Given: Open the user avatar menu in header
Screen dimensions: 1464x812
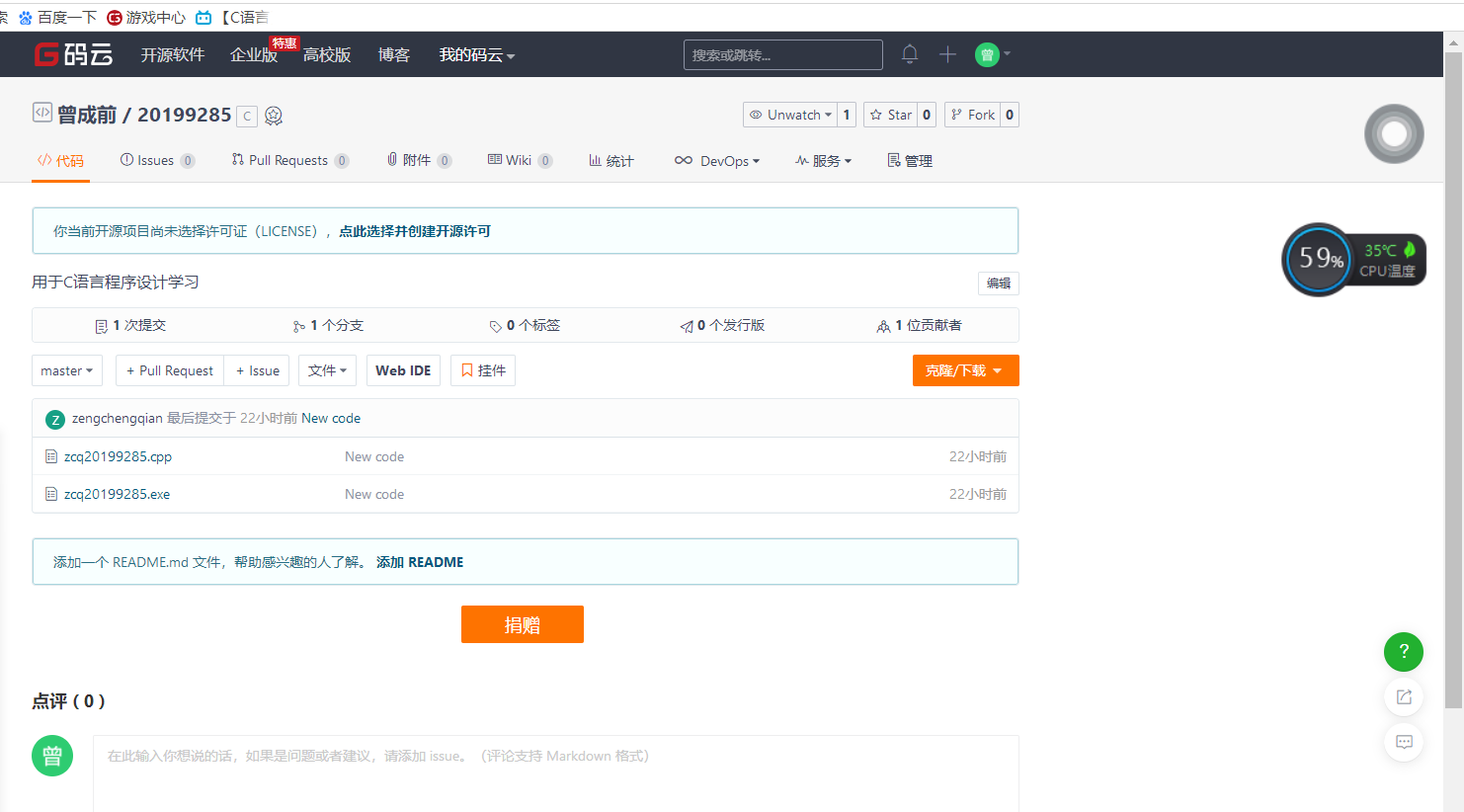Looking at the screenshot, I should pyautogui.click(x=992, y=54).
